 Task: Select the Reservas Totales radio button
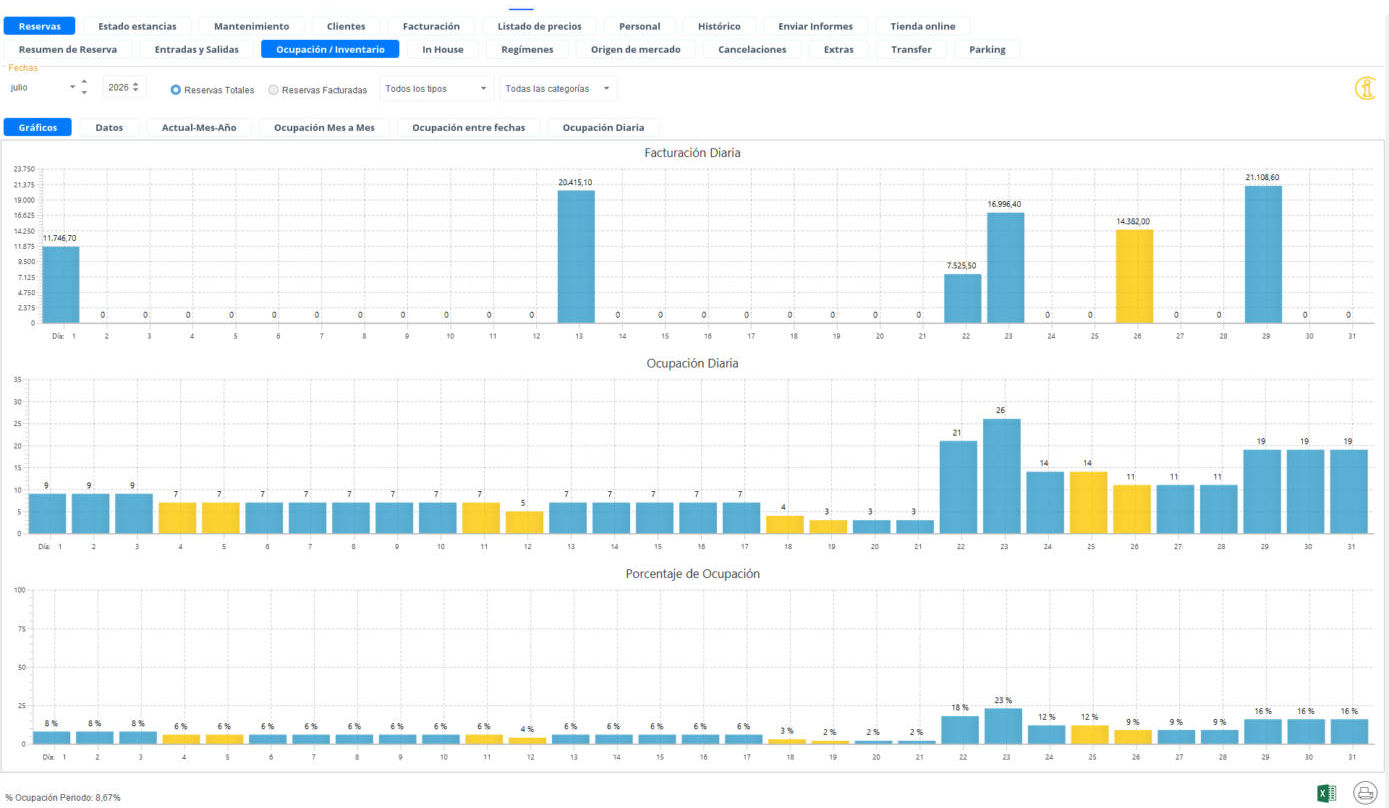coord(175,89)
